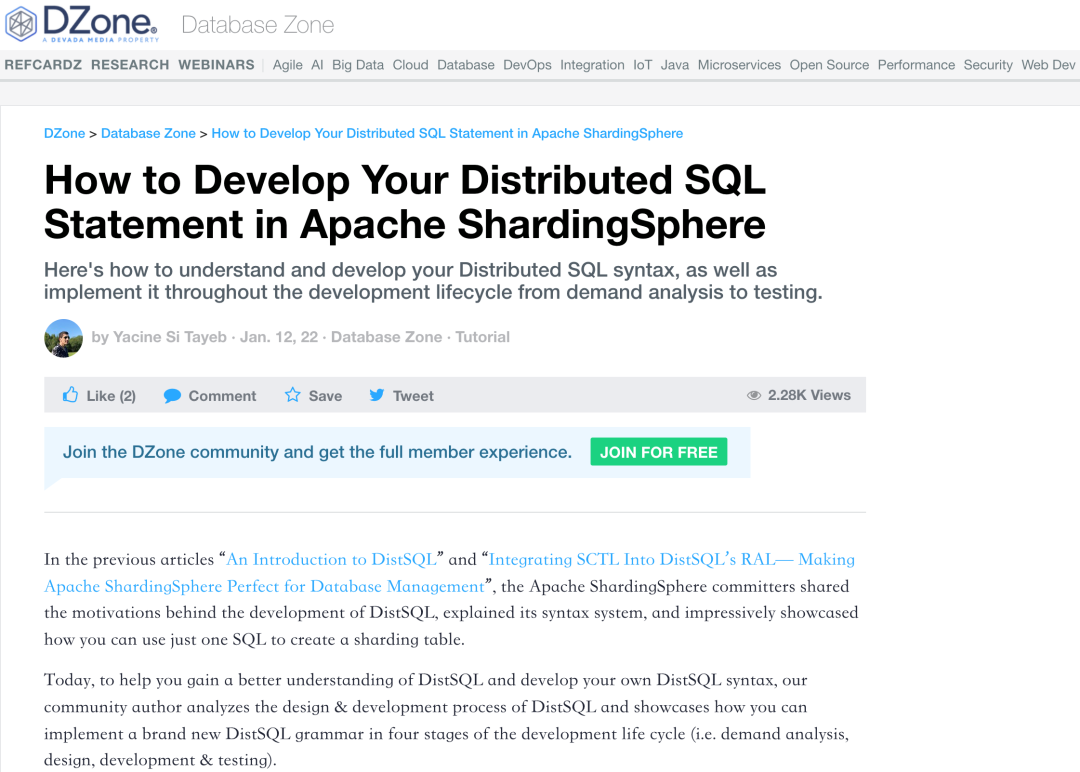The height and width of the screenshot is (772, 1080).
Task: Click the Jan. 12, 22 date text
Action: pyautogui.click(x=279, y=337)
